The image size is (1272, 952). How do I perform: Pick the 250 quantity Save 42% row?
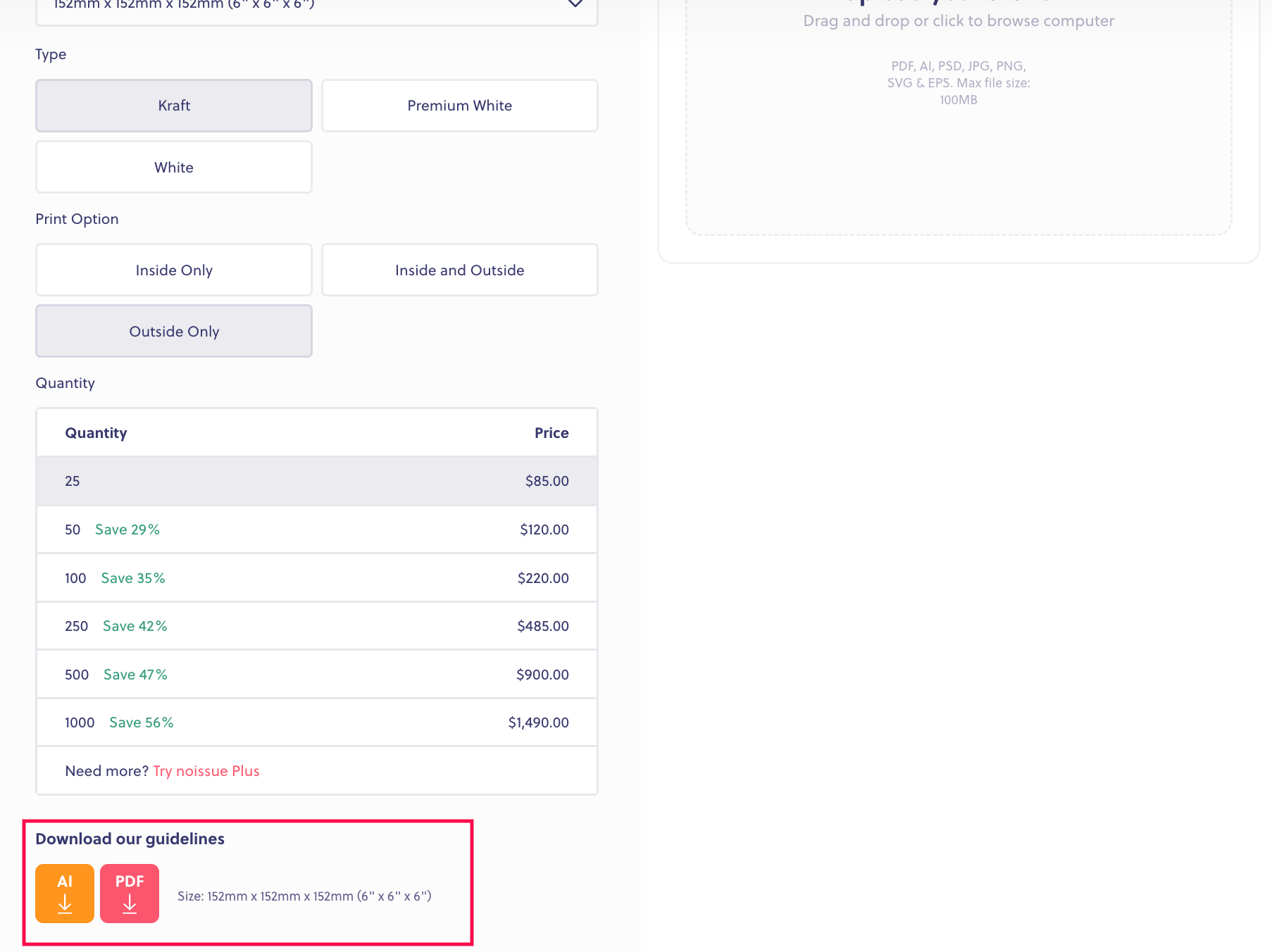[x=317, y=626]
